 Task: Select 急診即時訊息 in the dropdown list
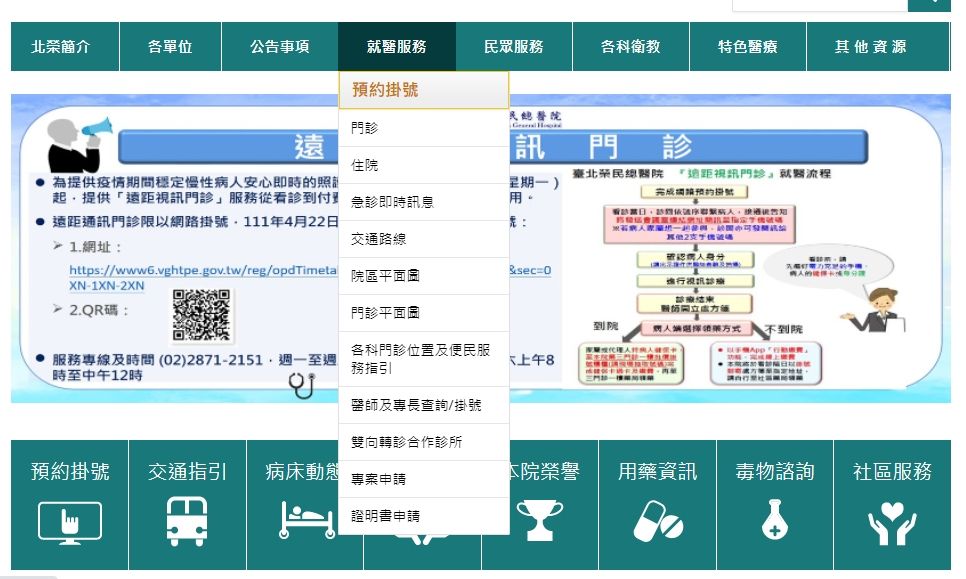pyautogui.click(x=392, y=202)
